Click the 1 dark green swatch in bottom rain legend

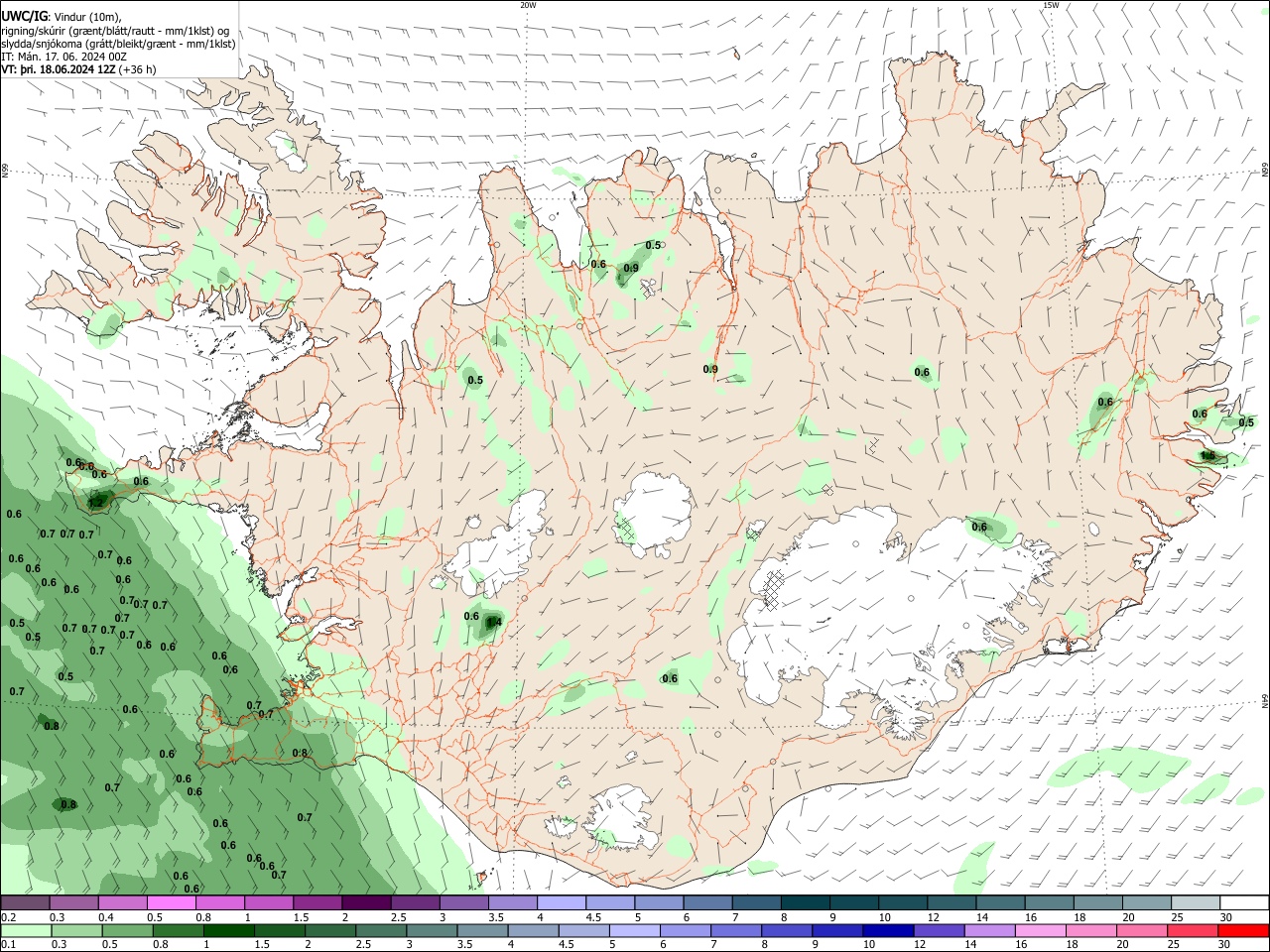click(x=228, y=931)
